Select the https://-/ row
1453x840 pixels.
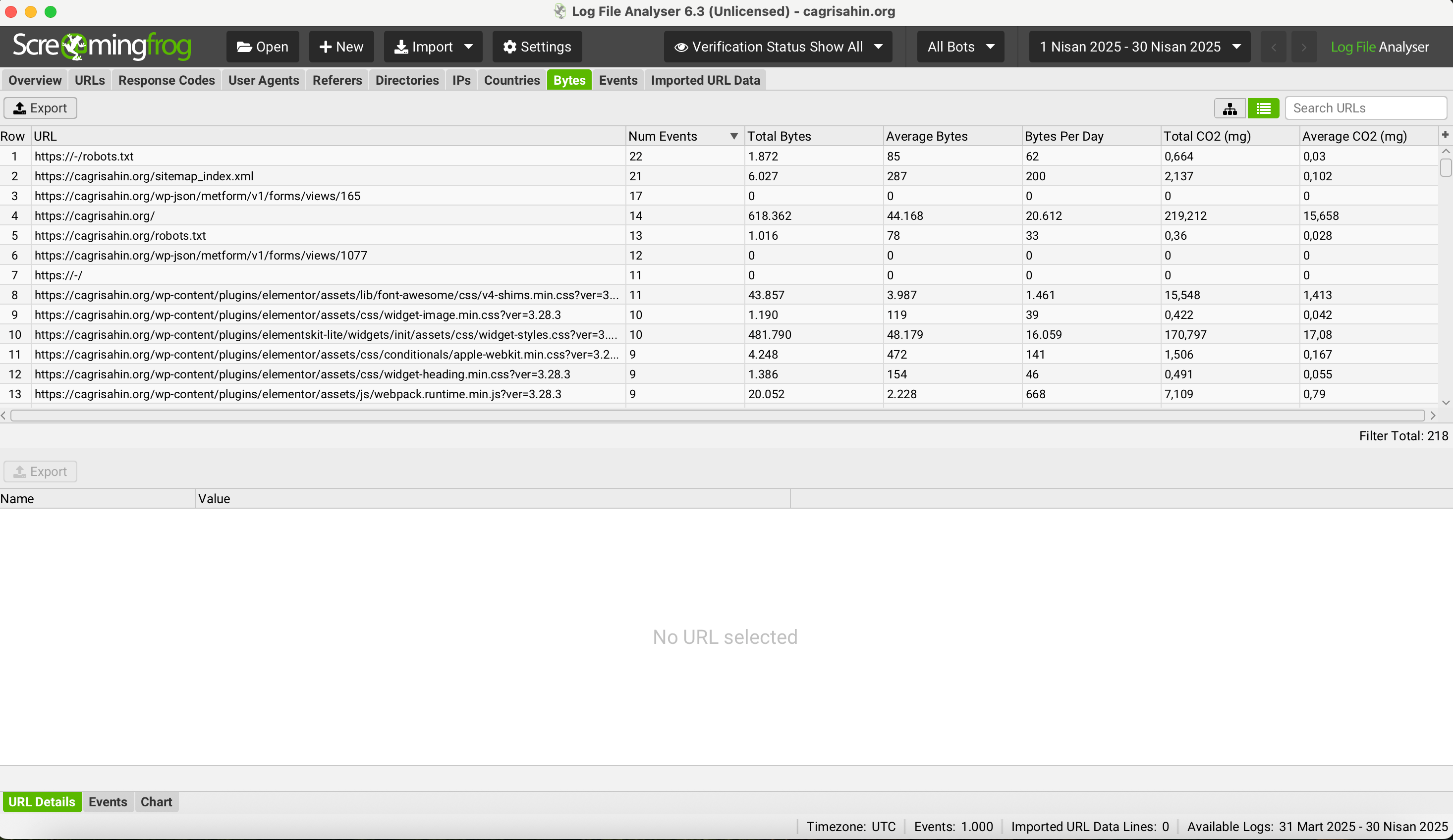point(719,275)
